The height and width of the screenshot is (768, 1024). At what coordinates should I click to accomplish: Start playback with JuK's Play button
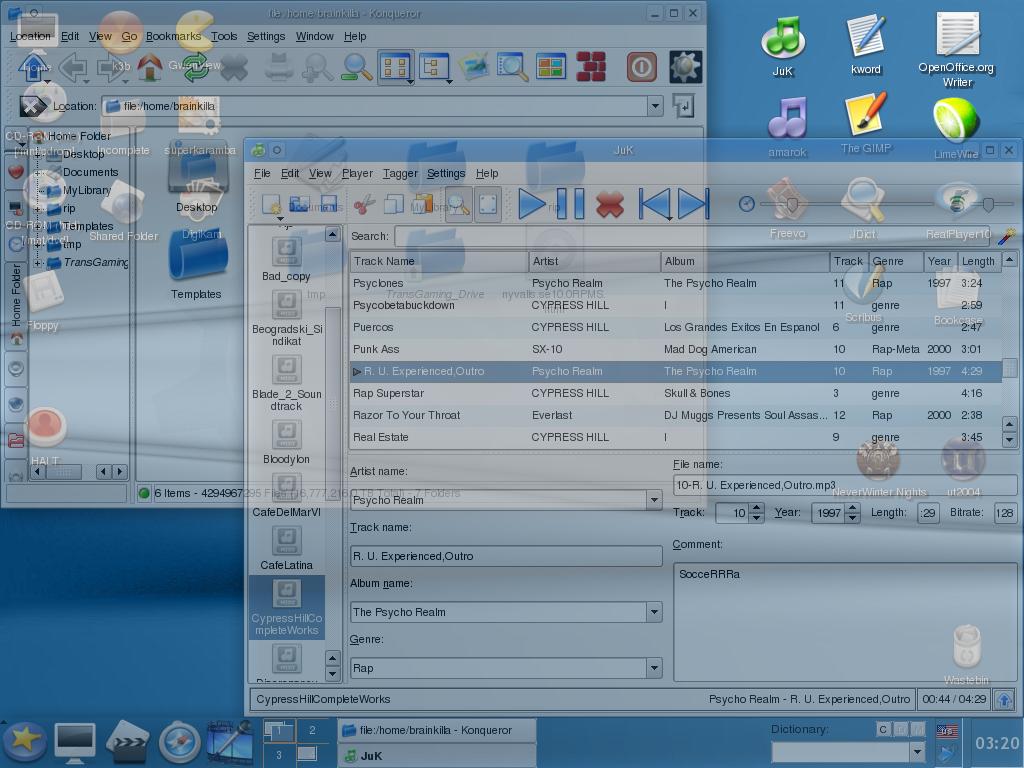[x=532, y=204]
